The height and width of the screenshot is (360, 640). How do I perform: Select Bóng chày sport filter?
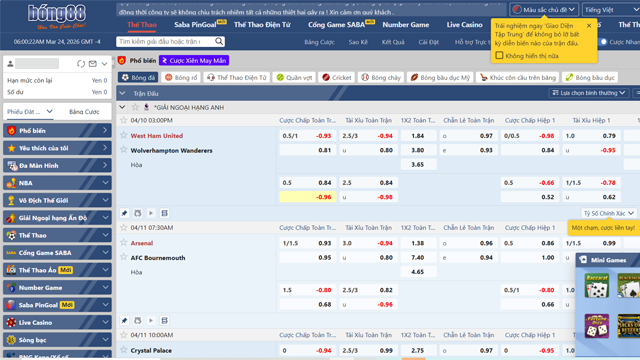click(x=381, y=77)
